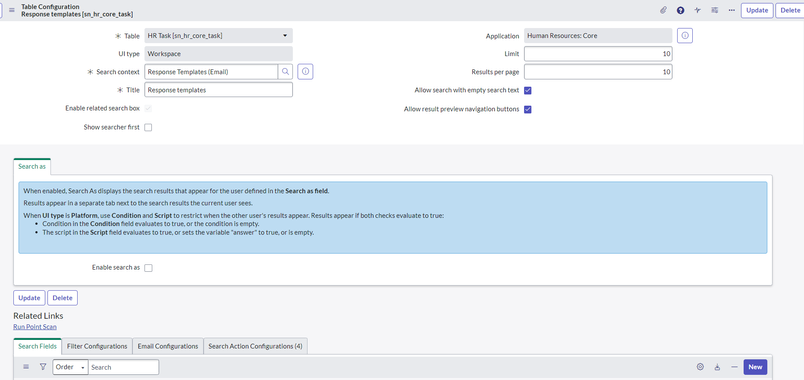Toggle Show searcher first checkbox
This screenshot has height=380, width=804.
coord(148,127)
